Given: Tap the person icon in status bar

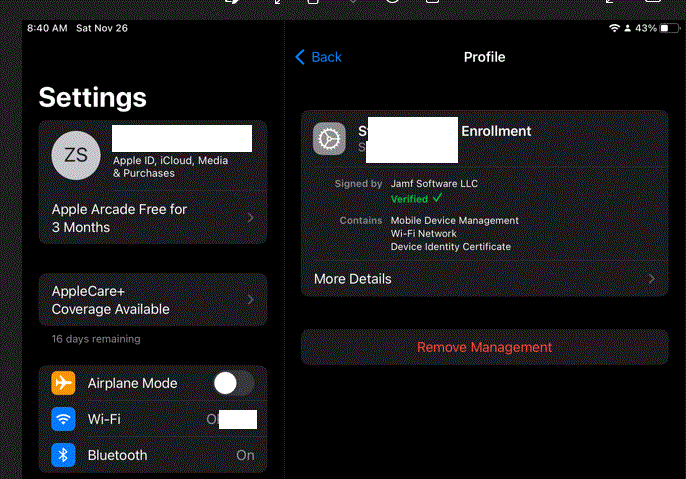Looking at the screenshot, I should point(627,28).
